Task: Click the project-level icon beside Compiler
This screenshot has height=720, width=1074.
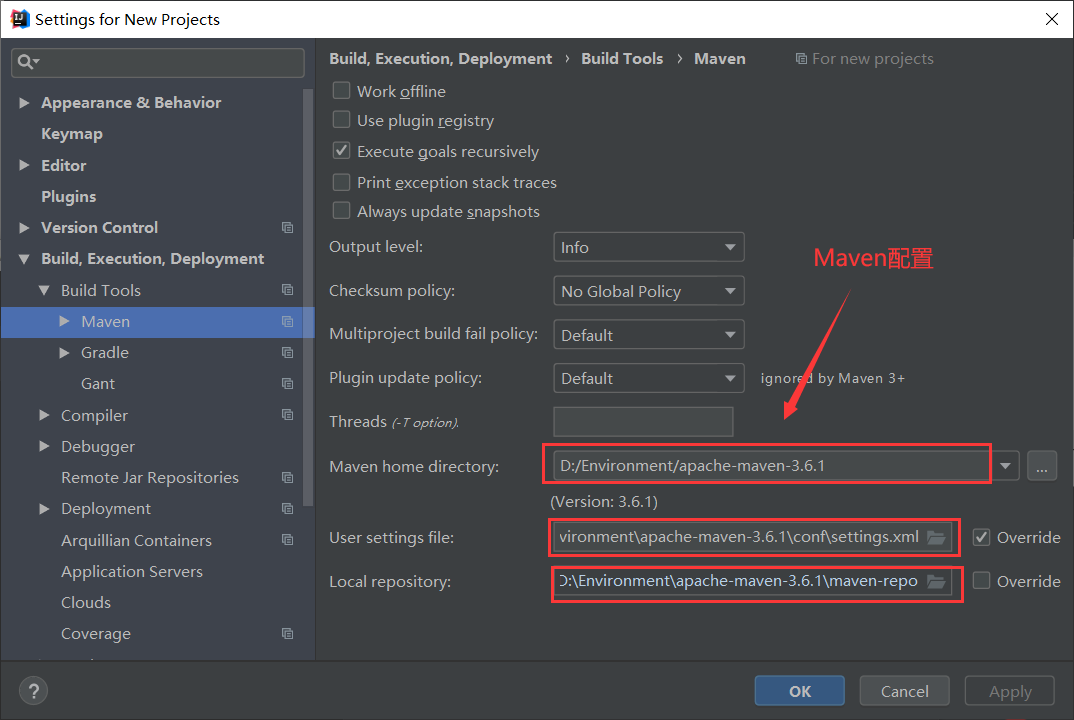Action: coord(288,414)
